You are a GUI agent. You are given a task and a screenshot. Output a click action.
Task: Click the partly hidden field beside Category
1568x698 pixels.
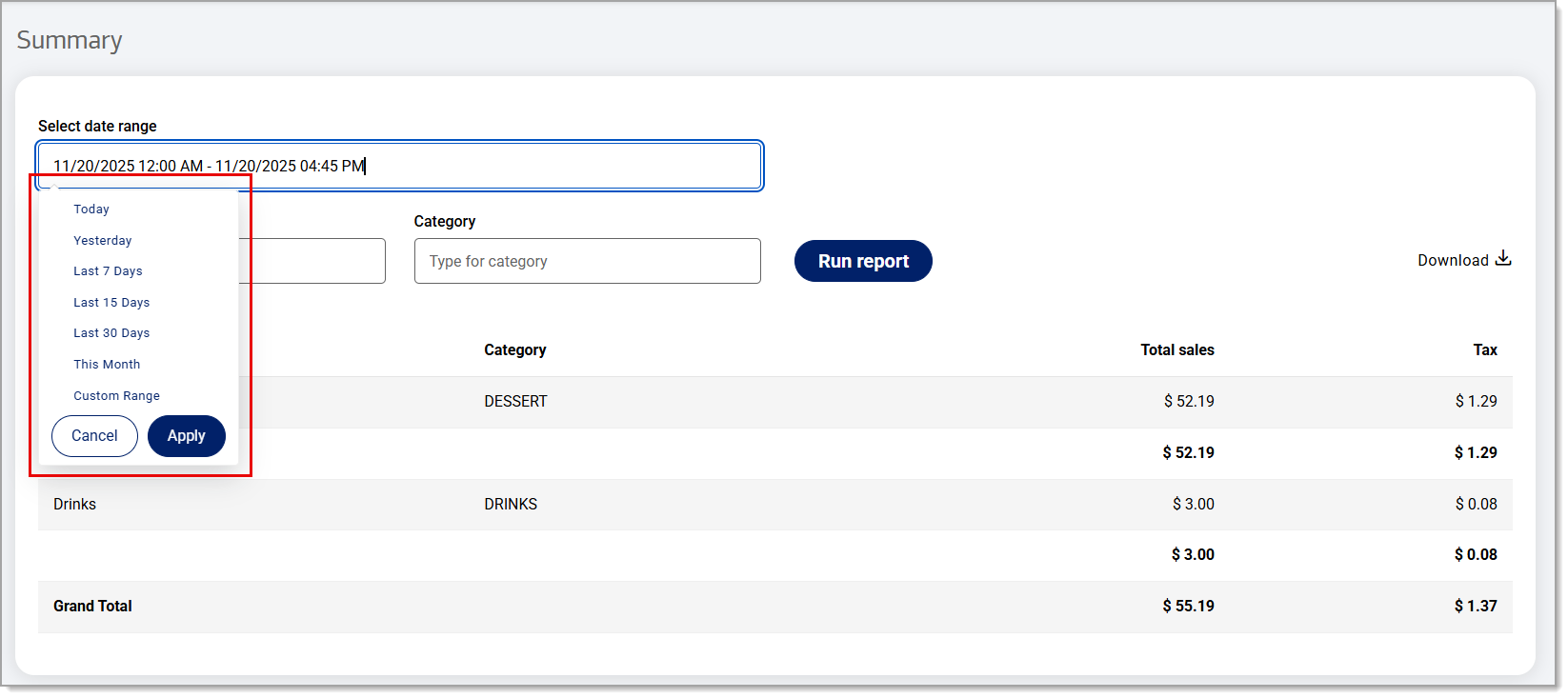coord(312,261)
